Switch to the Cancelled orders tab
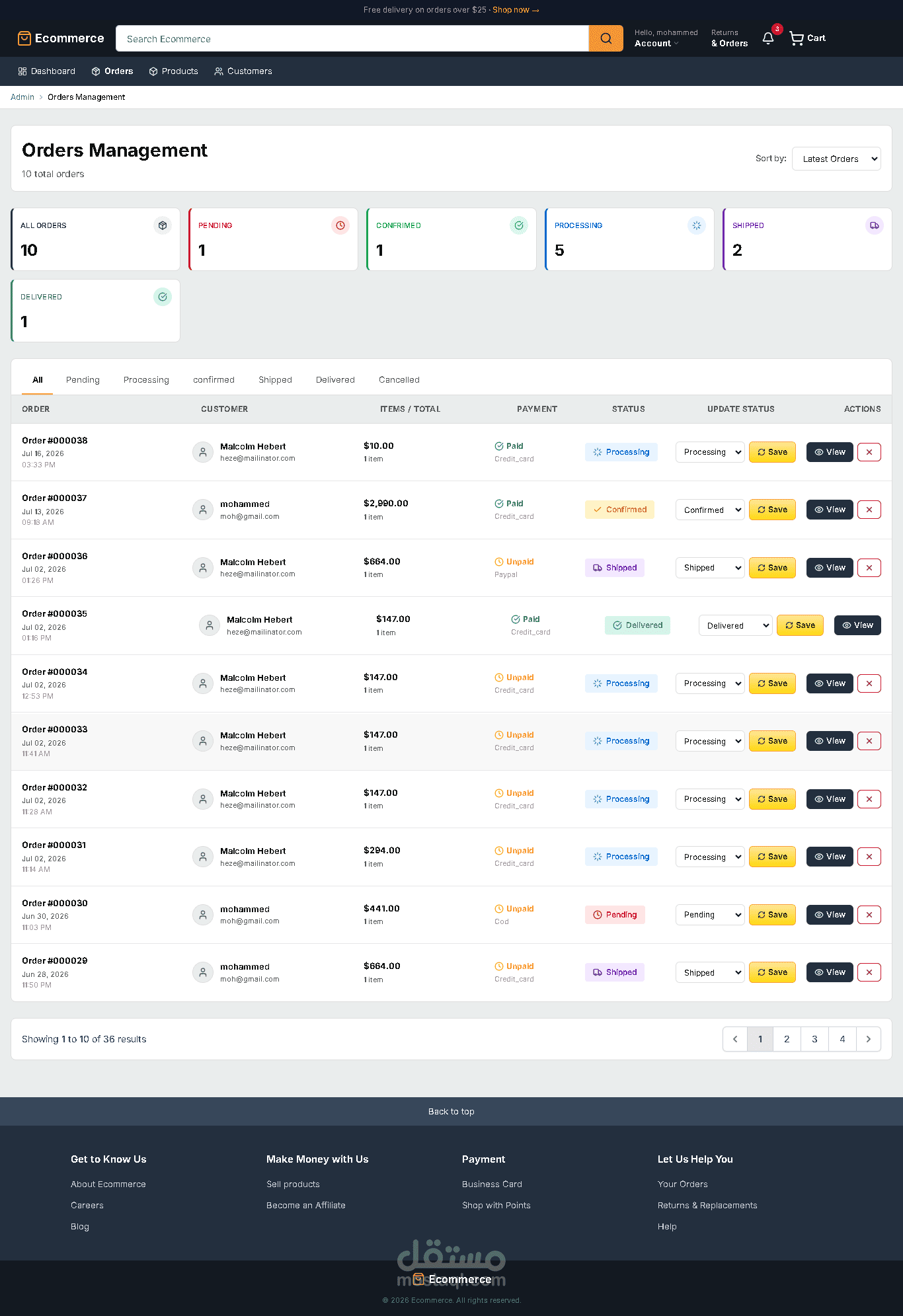Screen dimensions: 903x1316 point(399,380)
